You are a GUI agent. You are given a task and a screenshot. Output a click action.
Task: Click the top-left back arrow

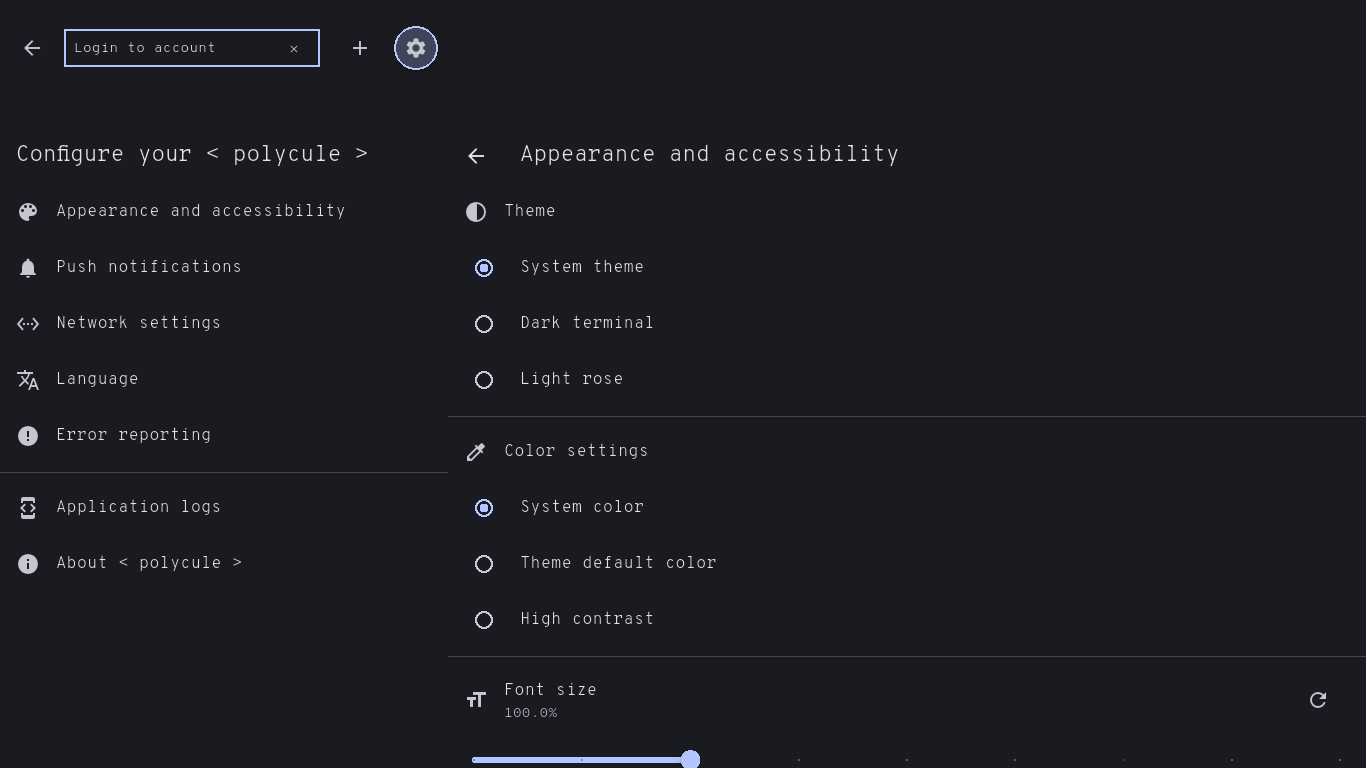click(x=32, y=48)
